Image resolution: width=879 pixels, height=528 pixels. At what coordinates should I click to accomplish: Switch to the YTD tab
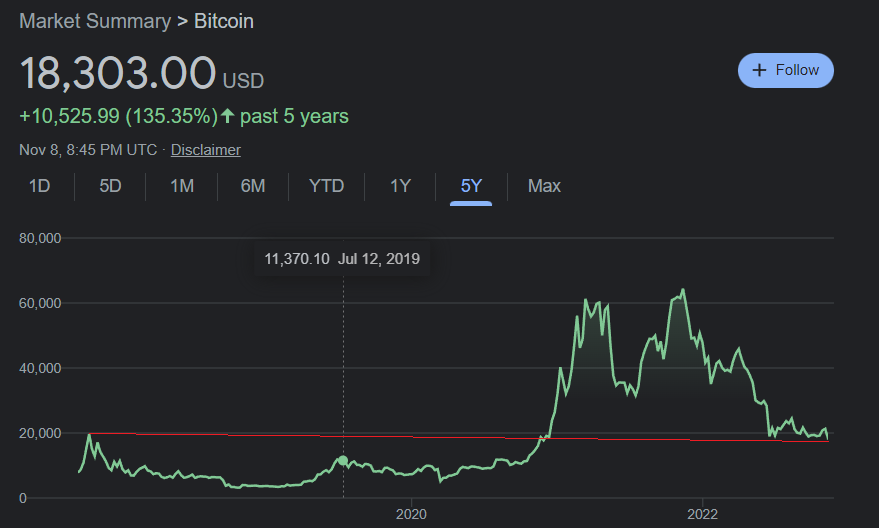click(326, 186)
